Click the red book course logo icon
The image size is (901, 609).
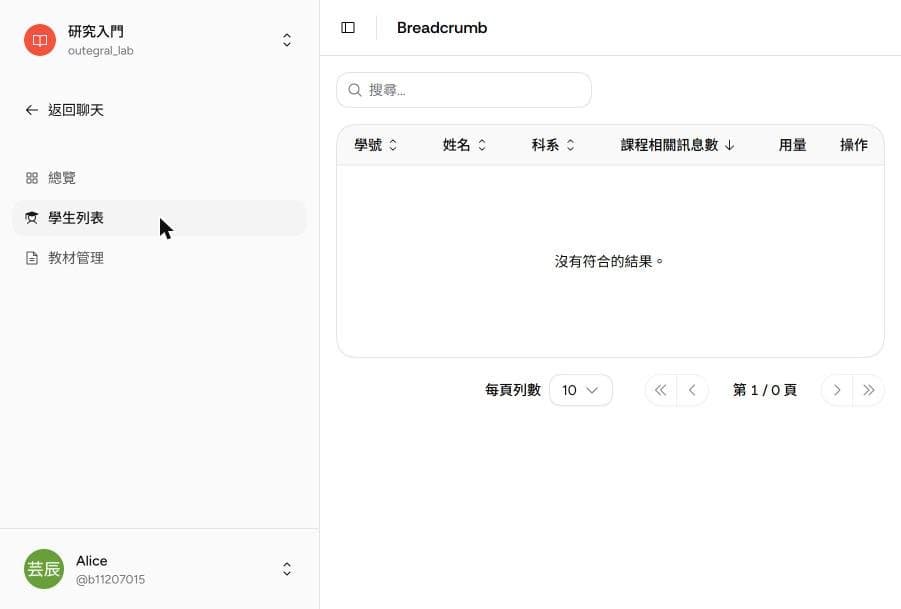40,40
